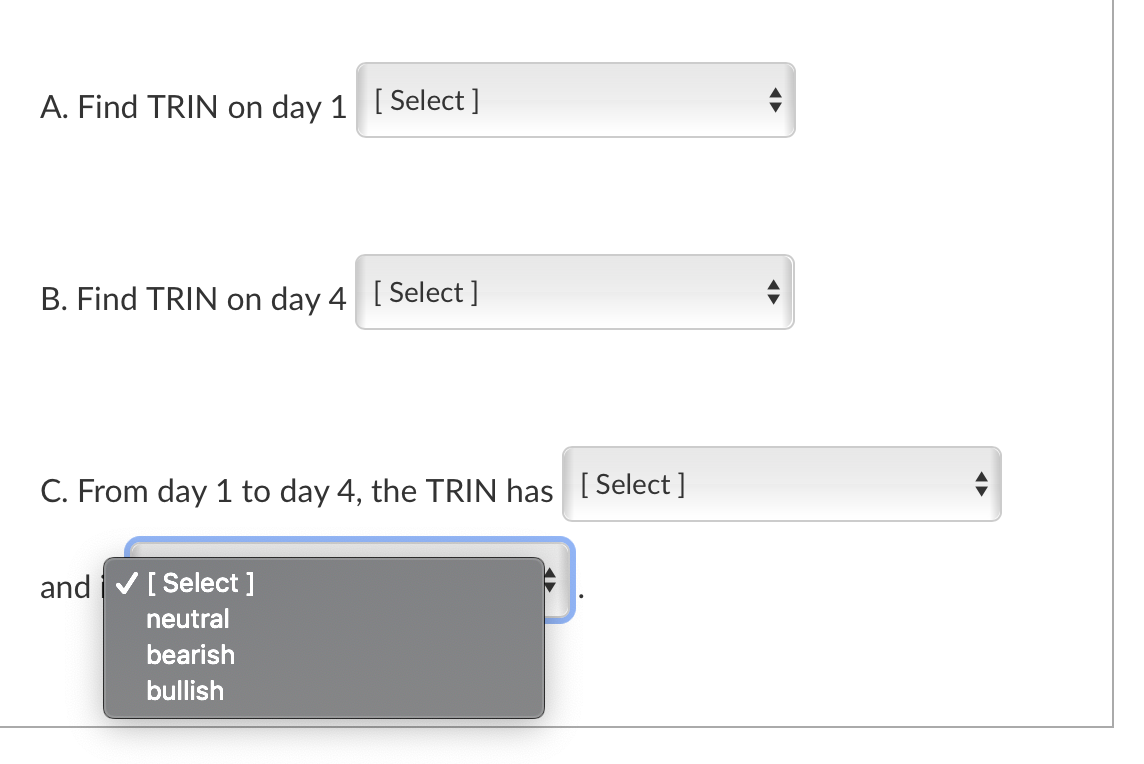Image resolution: width=1144 pixels, height=764 pixels.
Task: Click the arrows on the highlighted open dropdown
Action: point(550,580)
